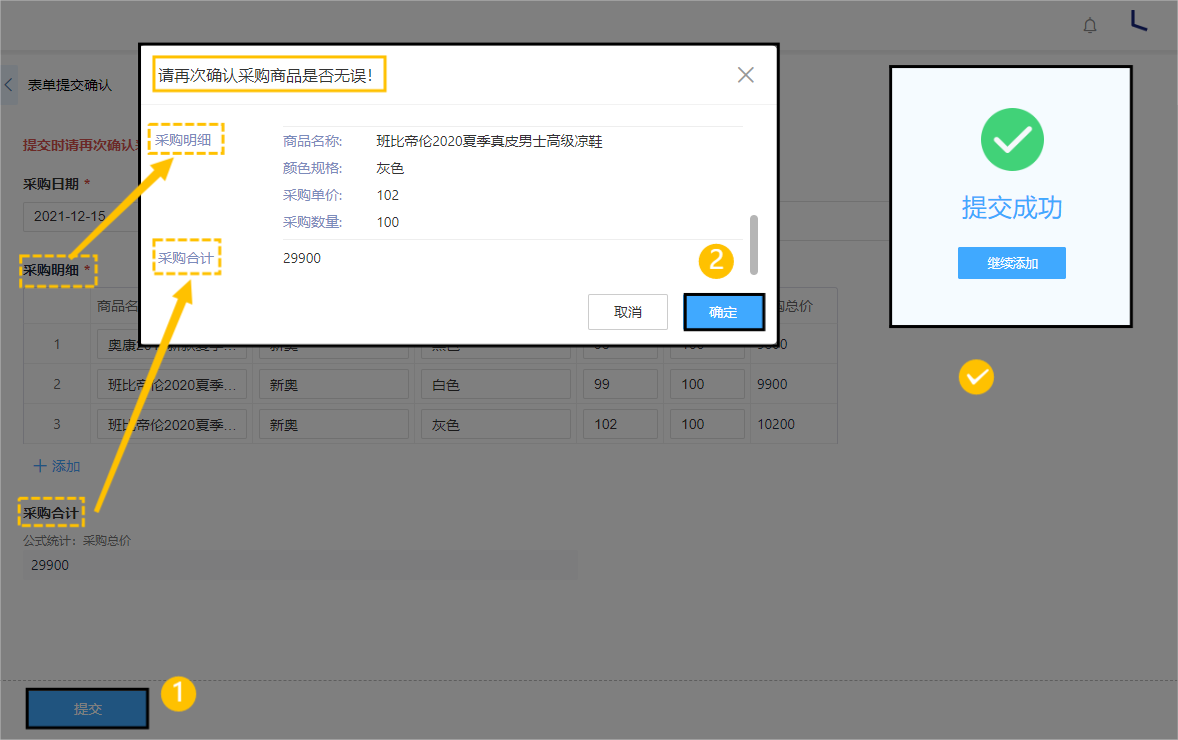Image resolution: width=1178 pixels, height=740 pixels.
Task: Click unit price field 102 in row 3
Action: click(x=620, y=425)
